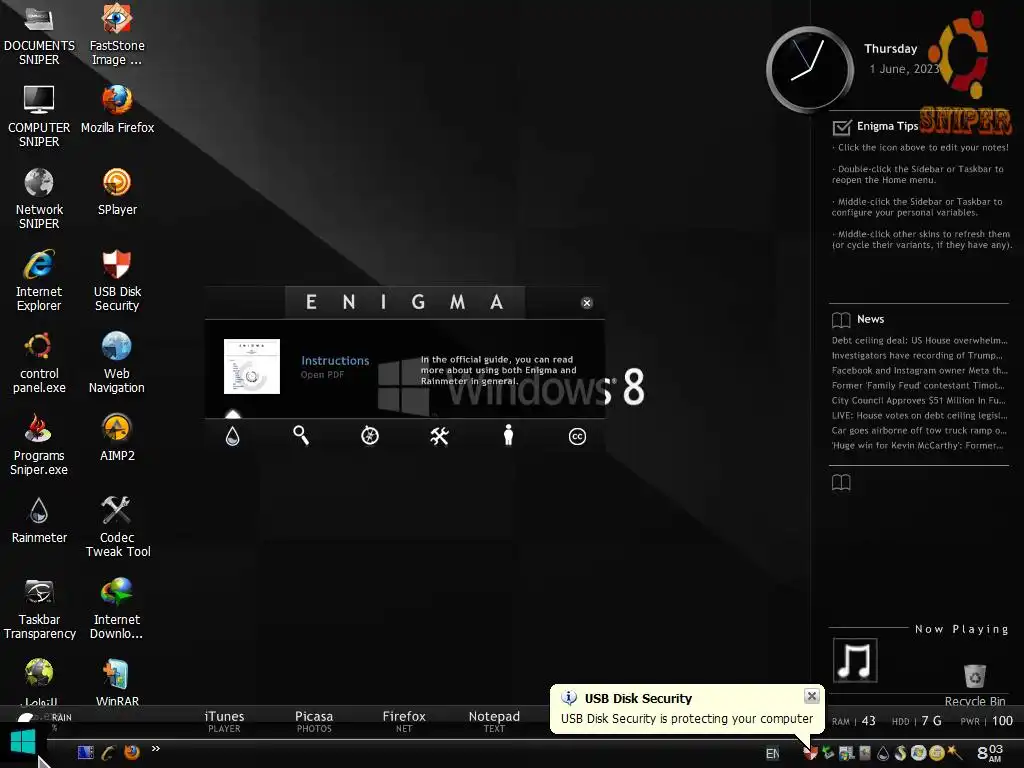The height and width of the screenshot is (768, 1024).
Task: Open headline 'City Council Approves $51 Million in Fu...'
Action: click(x=918, y=400)
